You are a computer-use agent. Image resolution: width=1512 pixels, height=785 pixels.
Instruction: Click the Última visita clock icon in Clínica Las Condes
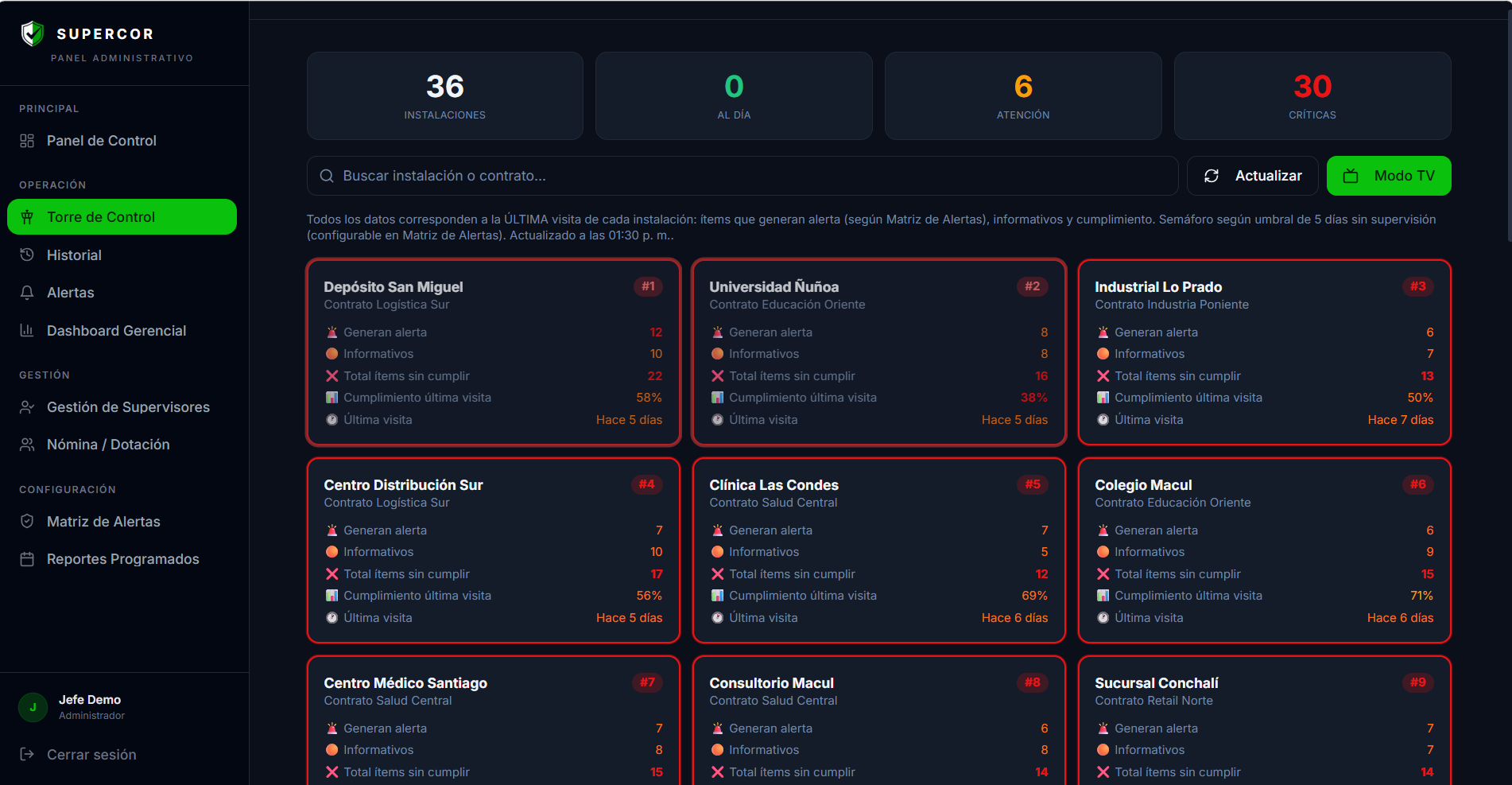click(x=718, y=618)
